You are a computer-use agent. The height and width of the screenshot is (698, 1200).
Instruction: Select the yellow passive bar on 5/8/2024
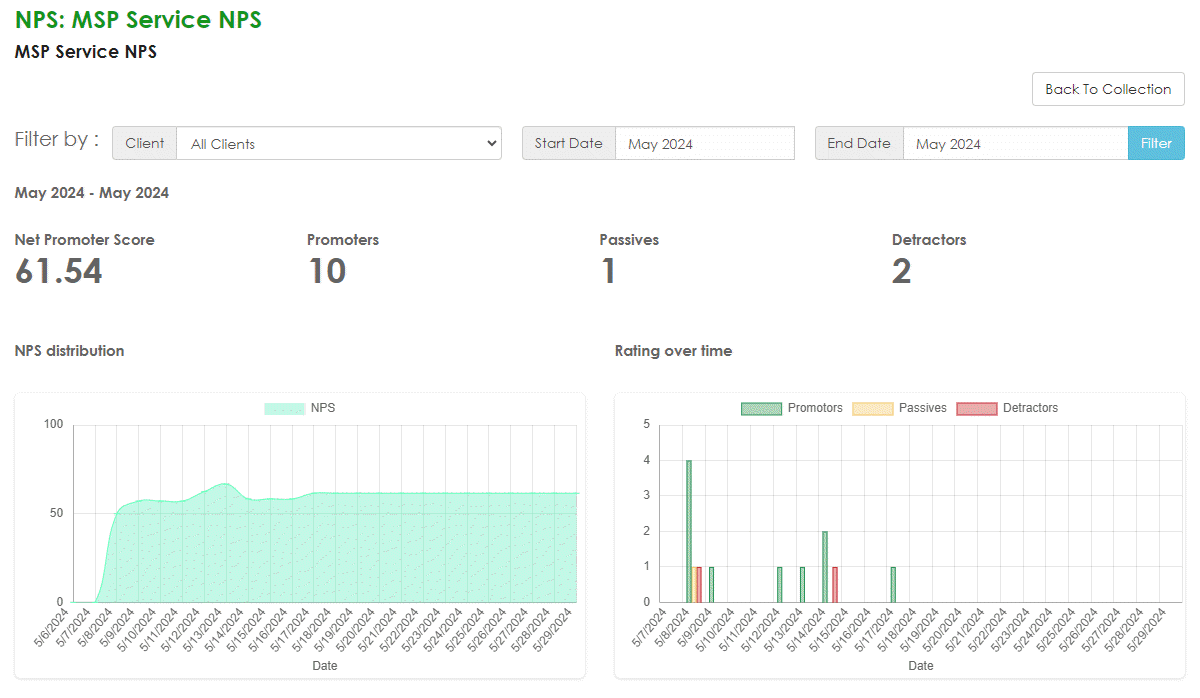click(x=694, y=584)
